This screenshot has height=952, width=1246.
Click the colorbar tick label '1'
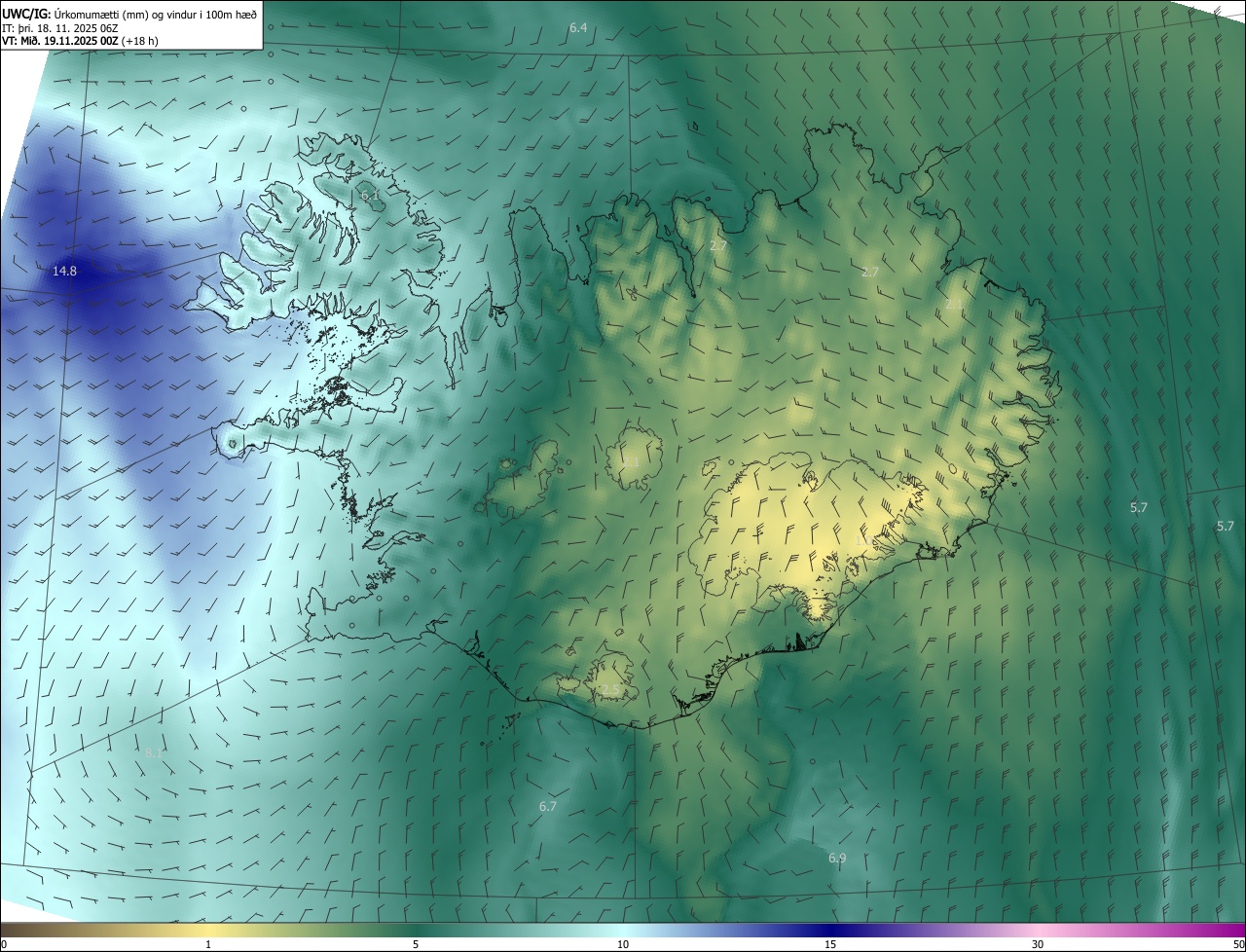(x=208, y=944)
